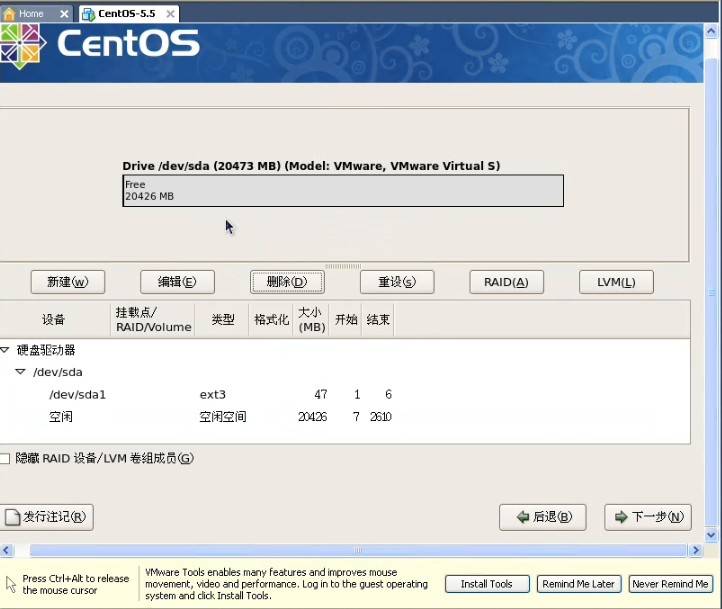Image resolution: width=722 pixels, height=609 pixels.
Task: Click the 重设(S) reset button
Action: tap(397, 282)
